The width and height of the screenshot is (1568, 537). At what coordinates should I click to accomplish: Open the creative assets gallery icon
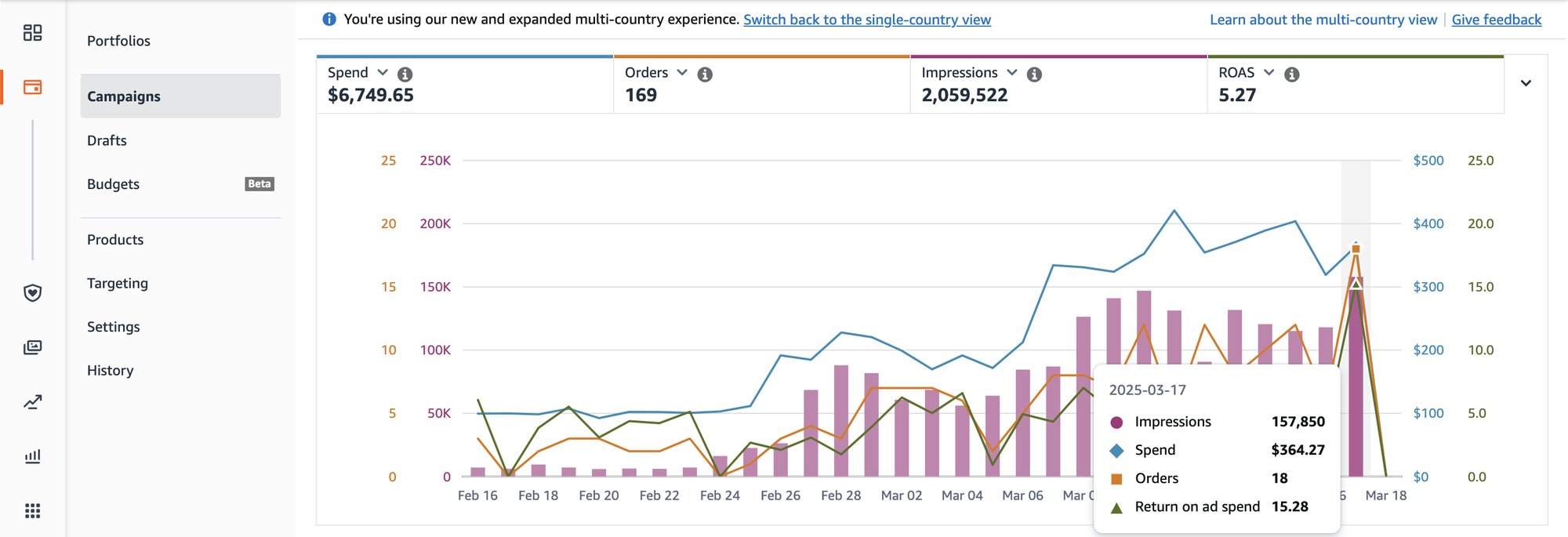pos(32,347)
